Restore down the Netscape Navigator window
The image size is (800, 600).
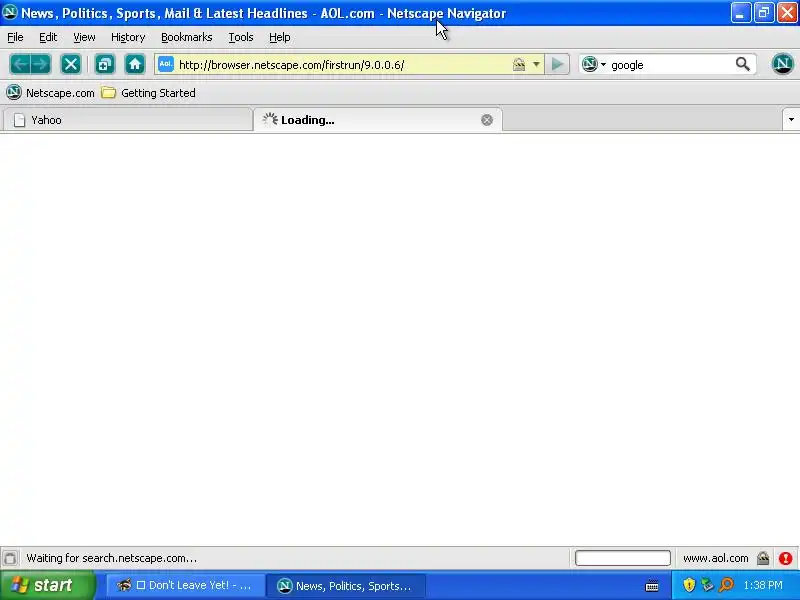coord(764,13)
